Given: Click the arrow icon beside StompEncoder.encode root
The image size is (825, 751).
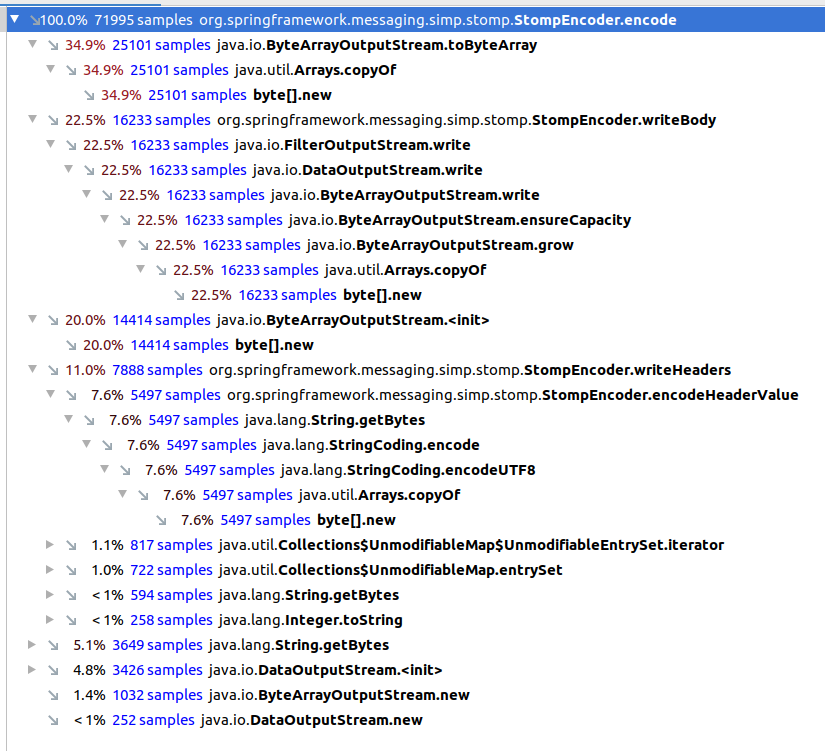Looking at the screenshot, I should click(36, 19).
